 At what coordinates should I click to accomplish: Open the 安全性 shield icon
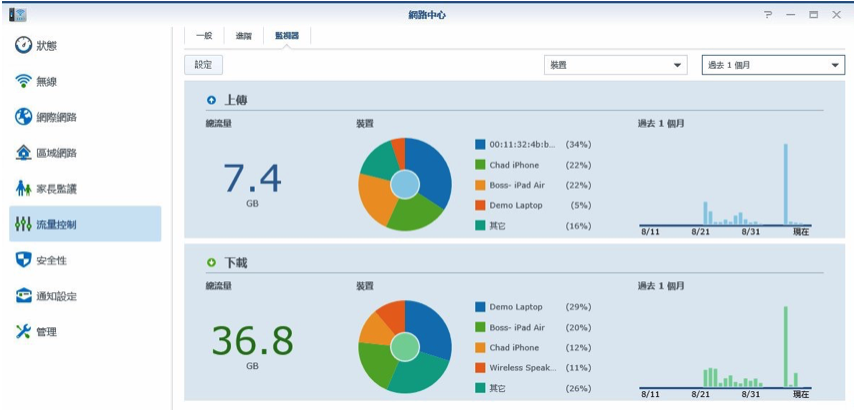click(x=23, y=260)
